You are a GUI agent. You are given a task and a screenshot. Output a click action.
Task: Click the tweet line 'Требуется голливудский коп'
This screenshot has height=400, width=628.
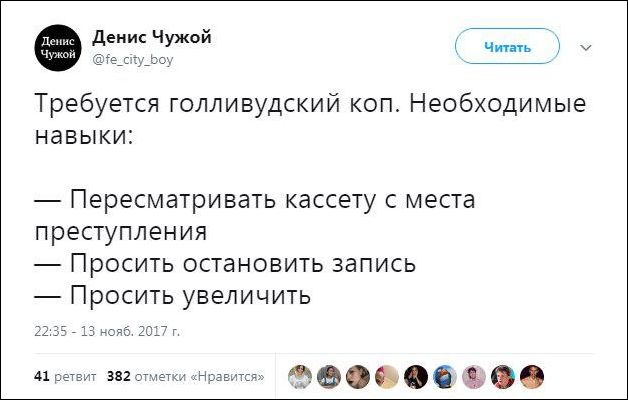pyautogui.click(x=232, y=105)
